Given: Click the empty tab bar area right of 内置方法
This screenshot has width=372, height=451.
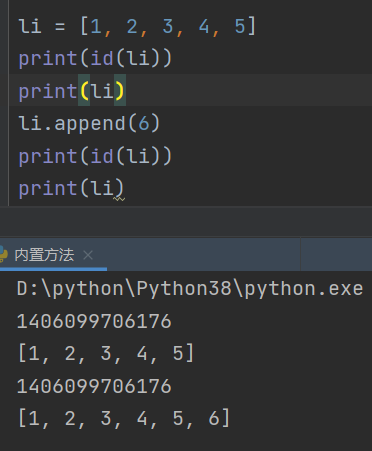Looking at the screenshot, I should [203, 254].
